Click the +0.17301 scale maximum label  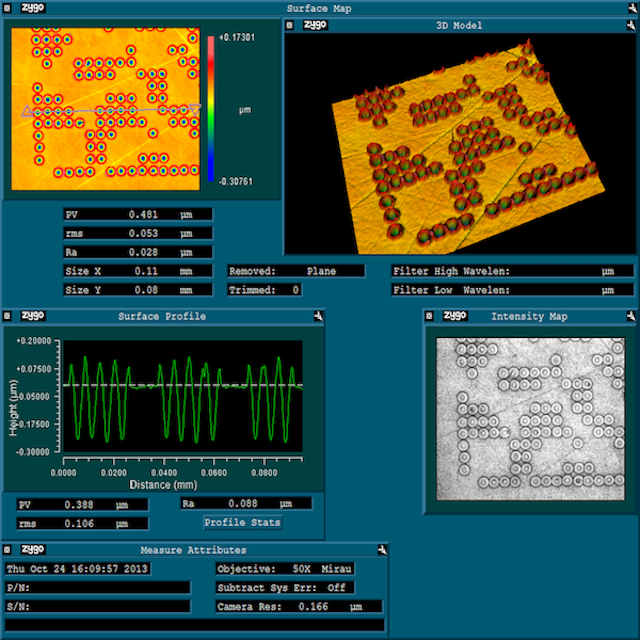tap(237, 38)
